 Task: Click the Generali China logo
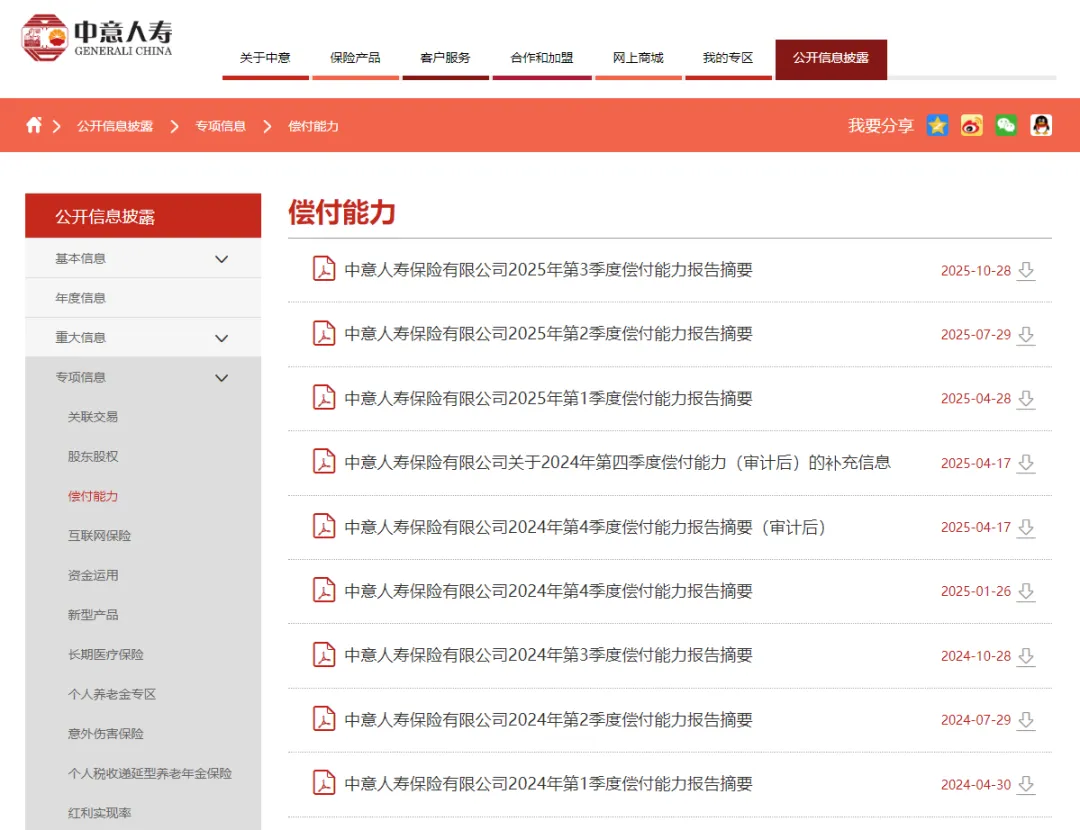pos(97,38)
